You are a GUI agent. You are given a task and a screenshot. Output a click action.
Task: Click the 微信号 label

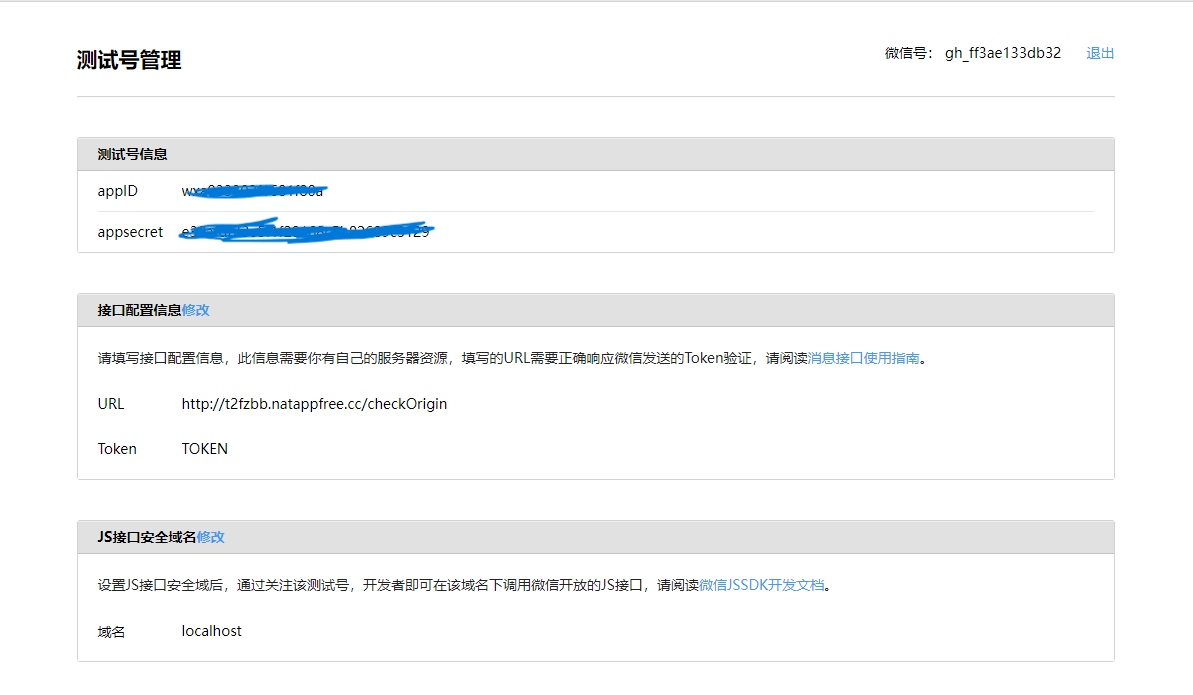(x=908, y=53)
